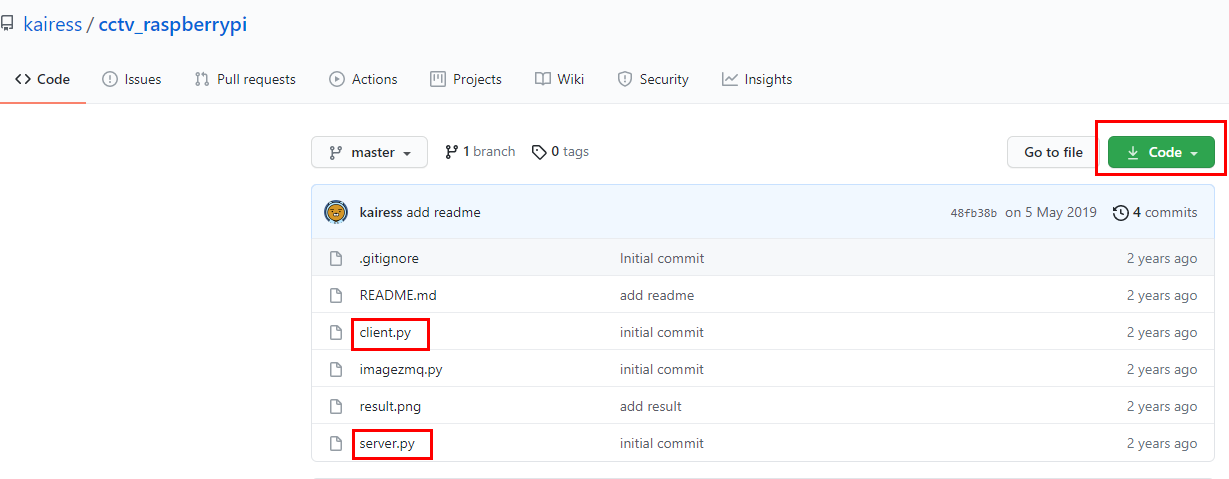The height and width of the screenshot is (479, 1229).
Task: Click the file icon next to server.py
Action: pos(337,443)
